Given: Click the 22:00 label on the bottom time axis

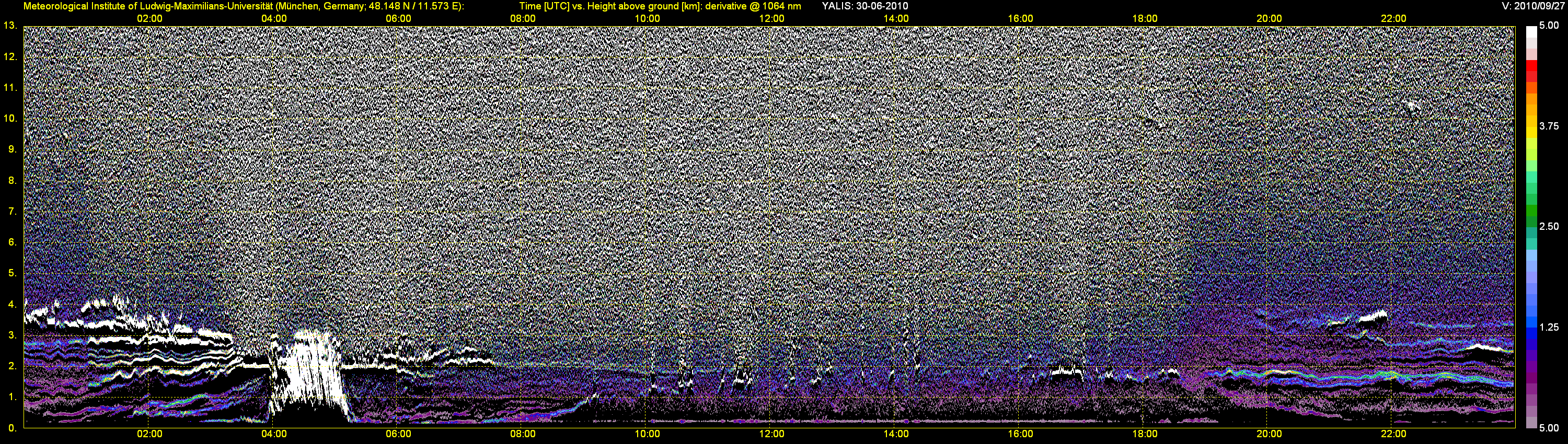Looking at the screenshot, I should point(1393,434).
